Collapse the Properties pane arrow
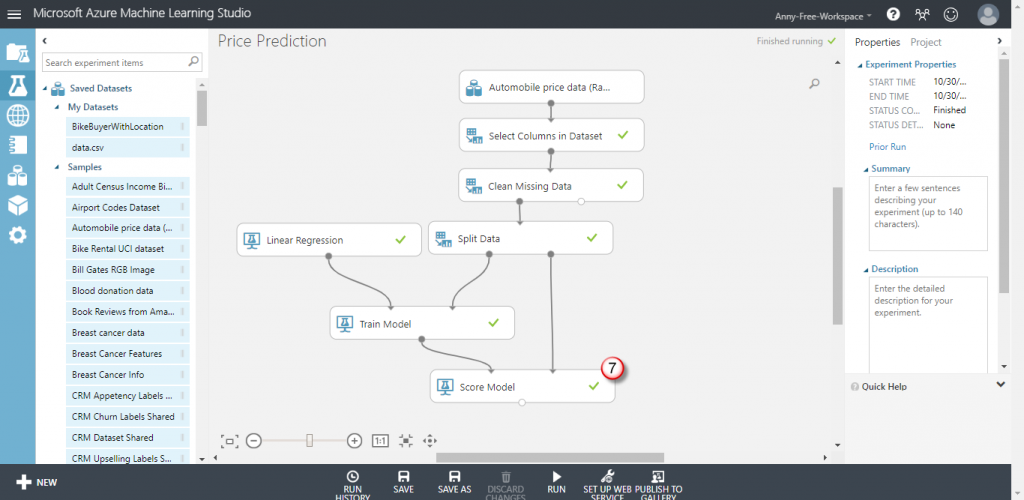This screenshot has height=500, width=1024. (x=1000, y=41)
